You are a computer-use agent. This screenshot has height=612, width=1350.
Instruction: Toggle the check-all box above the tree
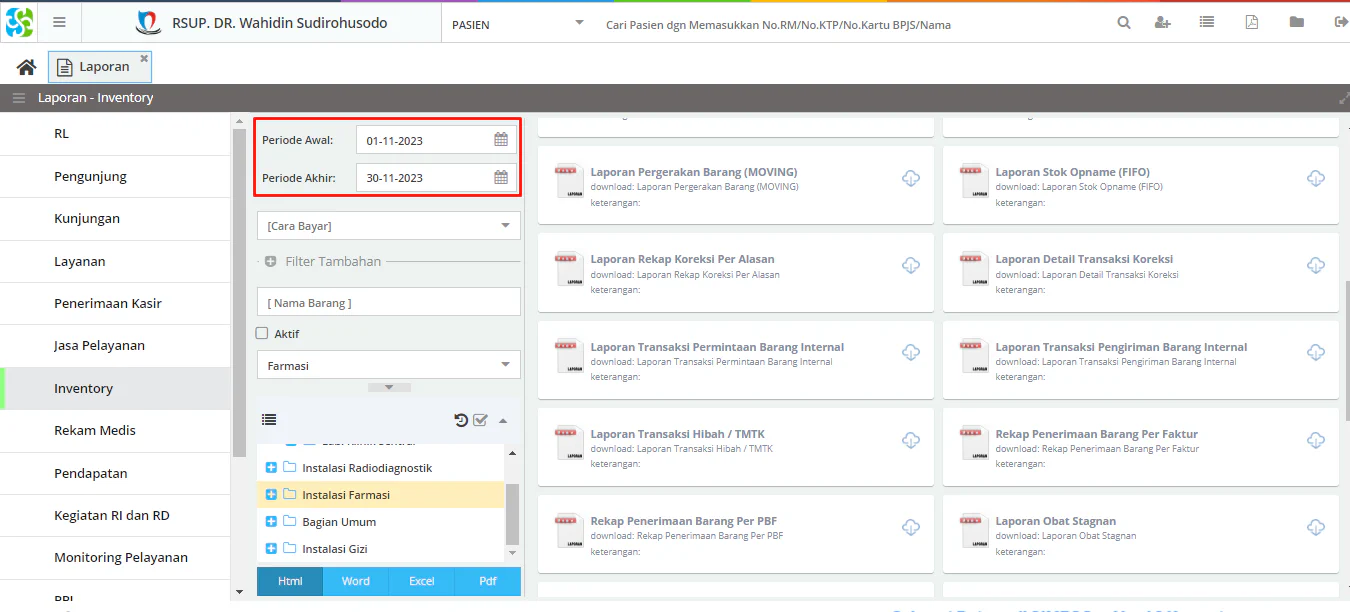(x=480, y=420)
